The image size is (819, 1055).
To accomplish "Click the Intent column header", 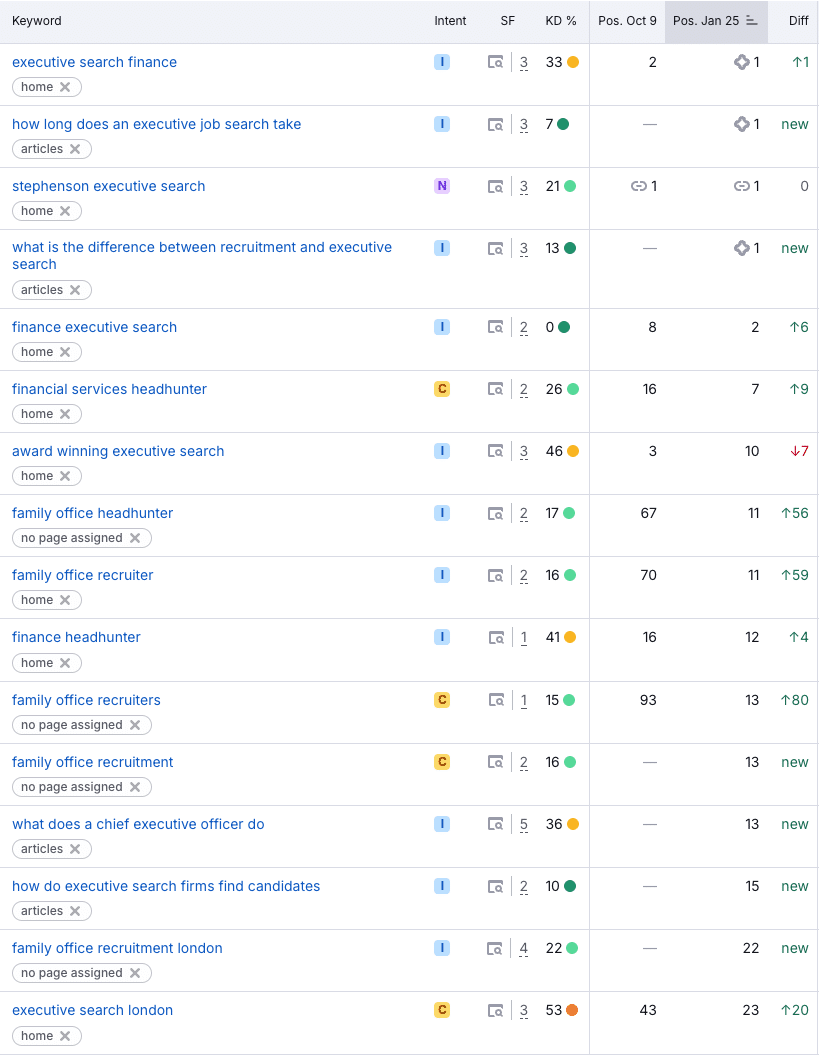I will 450,21.
